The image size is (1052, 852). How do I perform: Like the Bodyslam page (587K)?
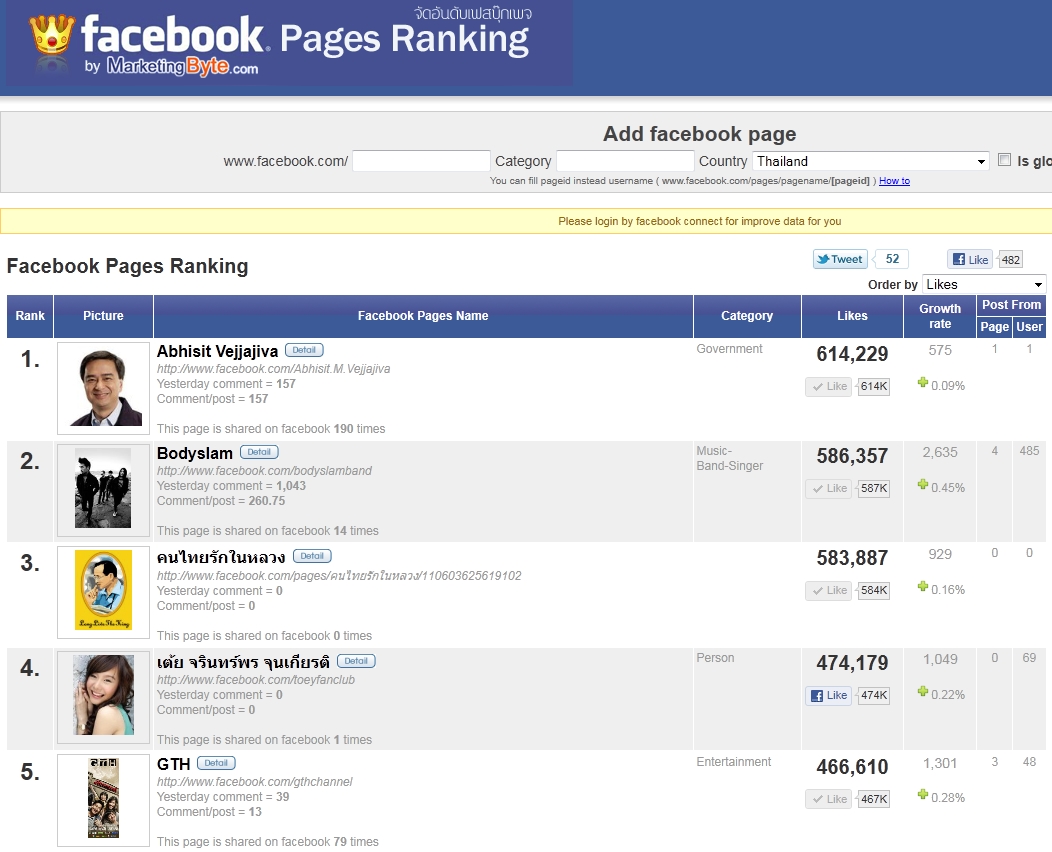pyautogui.click(x=829, y=488)
